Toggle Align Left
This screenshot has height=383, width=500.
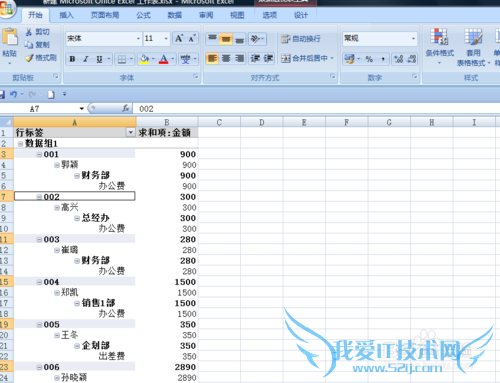212,59
